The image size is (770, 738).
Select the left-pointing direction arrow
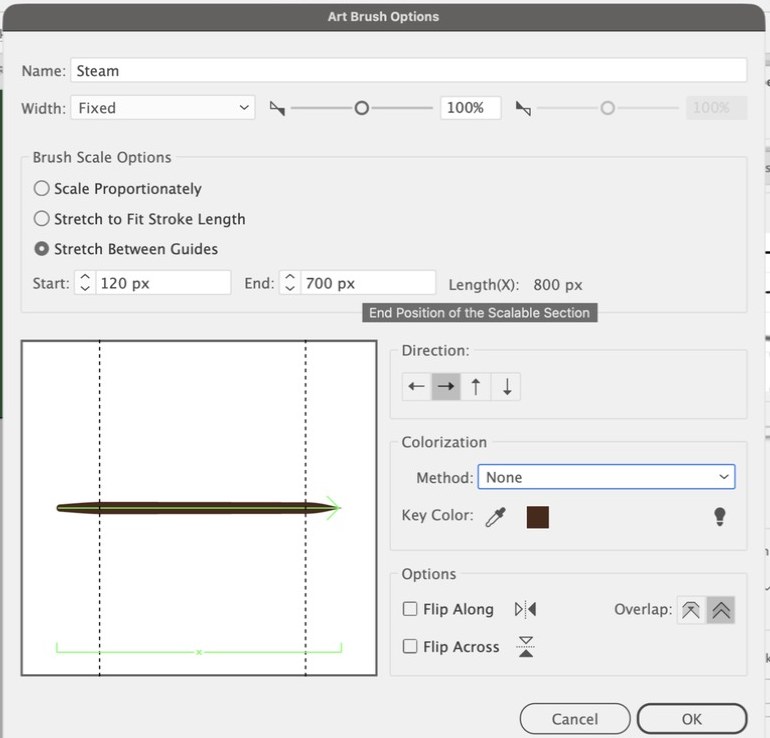pyautogui.click(x=416, y=386)
